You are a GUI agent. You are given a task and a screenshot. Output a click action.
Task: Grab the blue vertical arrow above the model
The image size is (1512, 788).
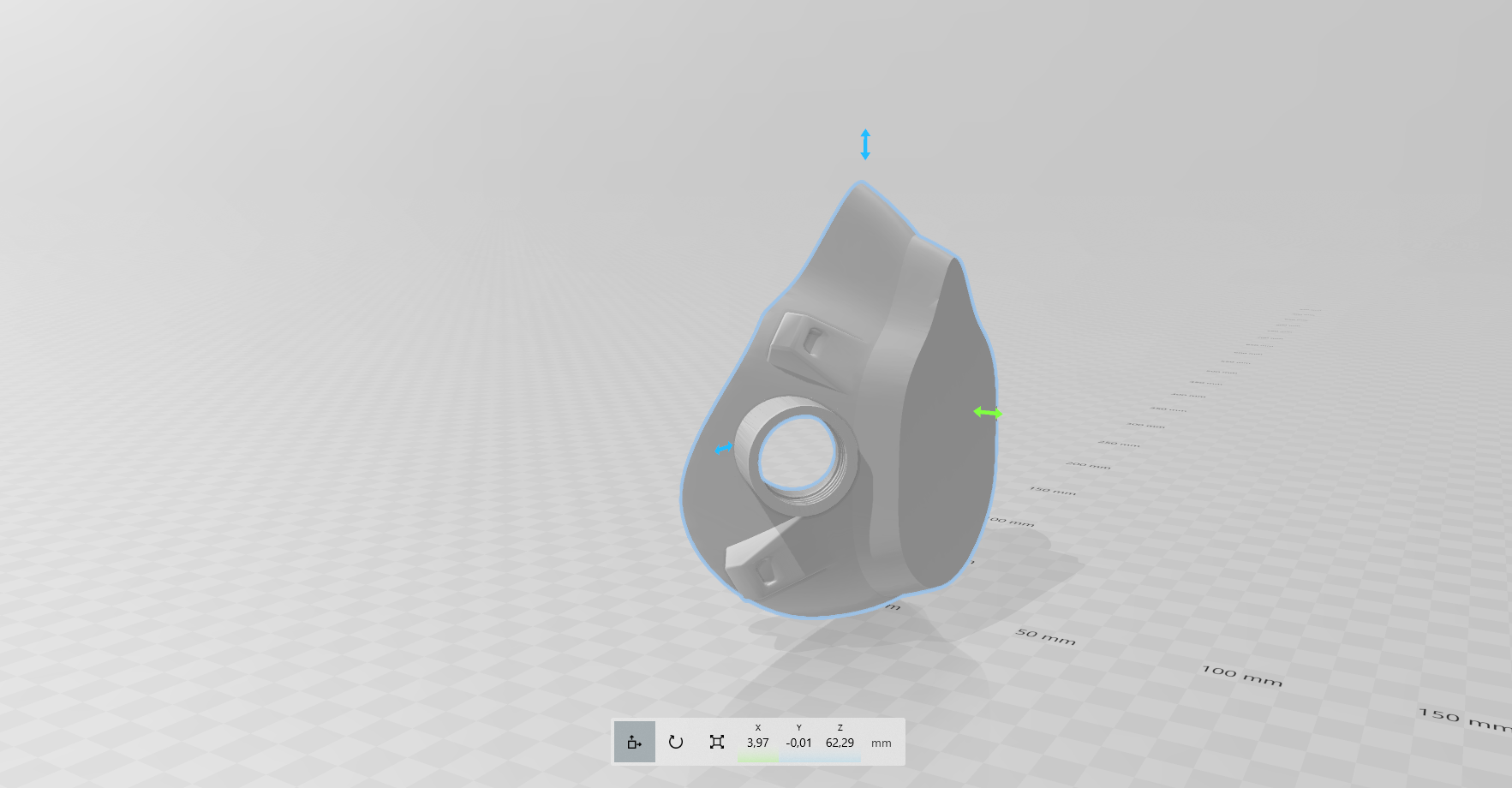click(865, 145)
